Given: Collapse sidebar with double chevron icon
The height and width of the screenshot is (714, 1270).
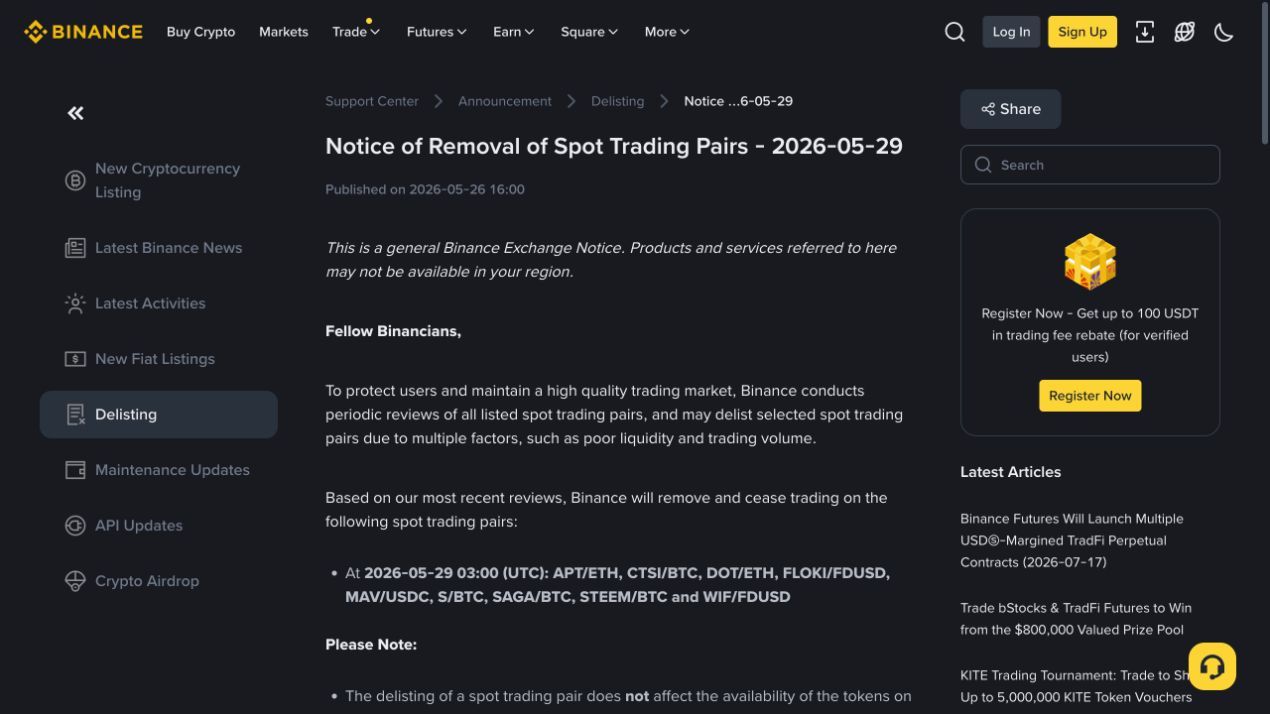Looking at the screenshot, I should click(76, 113).
